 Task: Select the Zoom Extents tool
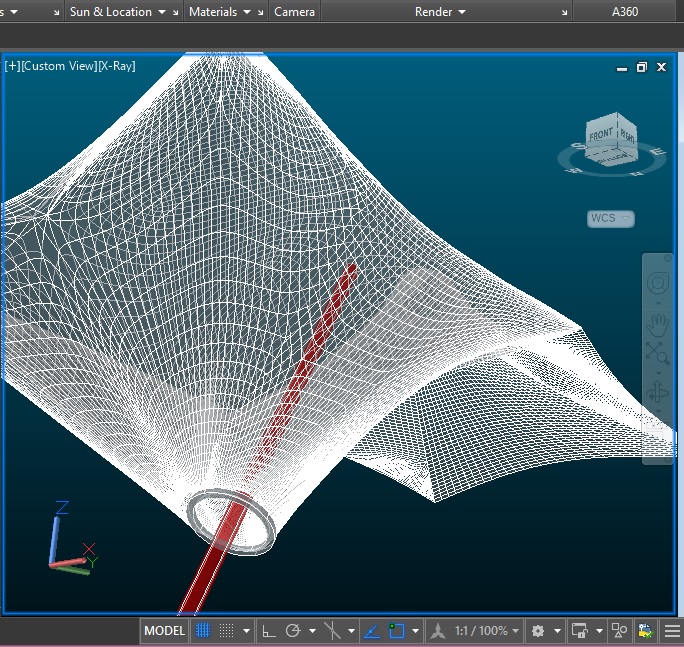point(658,353)
